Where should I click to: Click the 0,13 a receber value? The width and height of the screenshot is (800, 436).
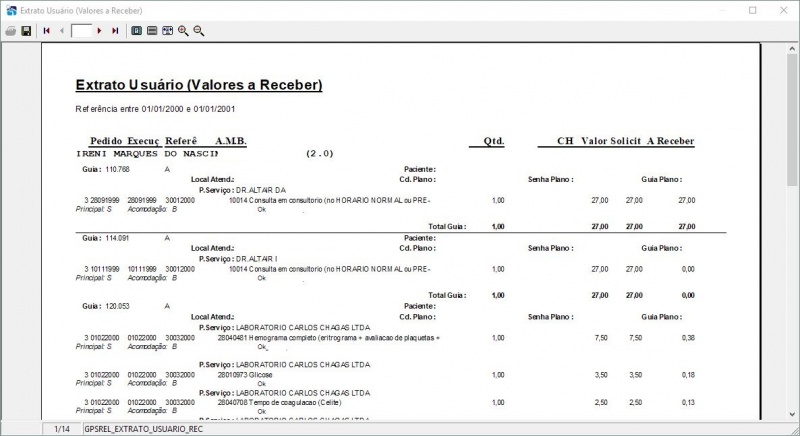(688, 402)
